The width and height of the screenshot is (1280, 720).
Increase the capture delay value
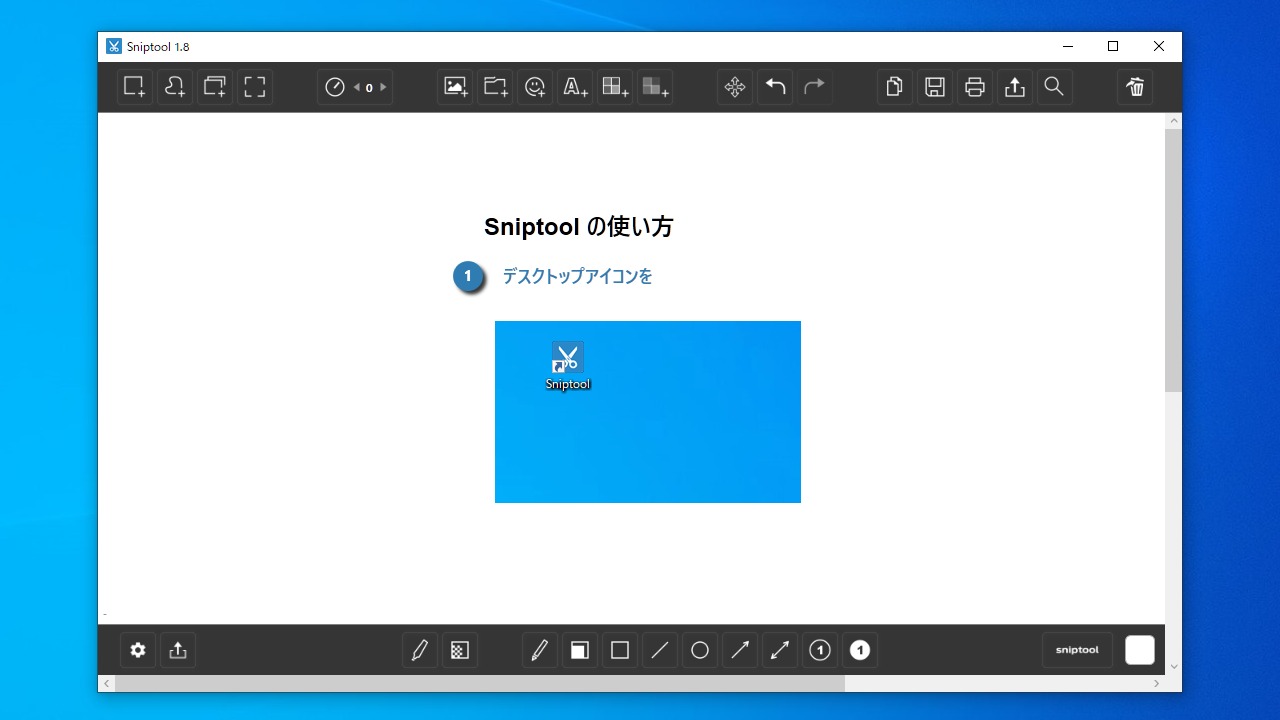click(x=383, y=87)
